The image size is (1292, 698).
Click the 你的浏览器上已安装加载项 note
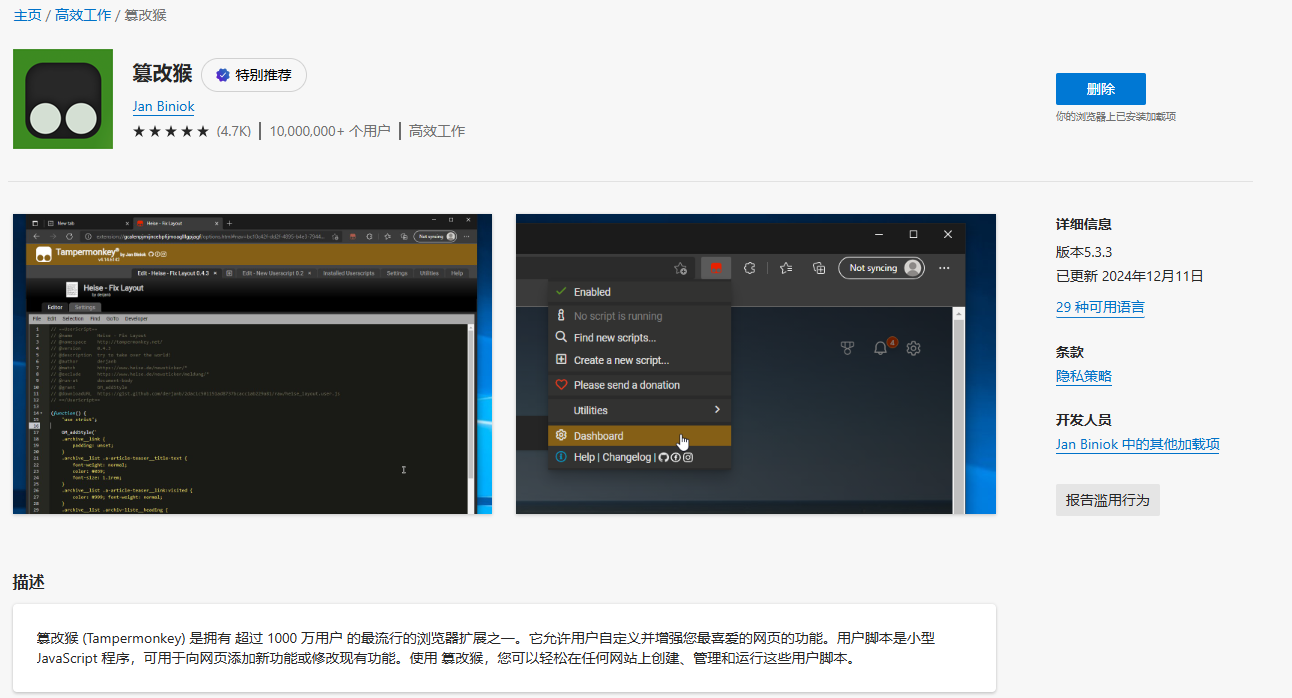pos(1116,116)
